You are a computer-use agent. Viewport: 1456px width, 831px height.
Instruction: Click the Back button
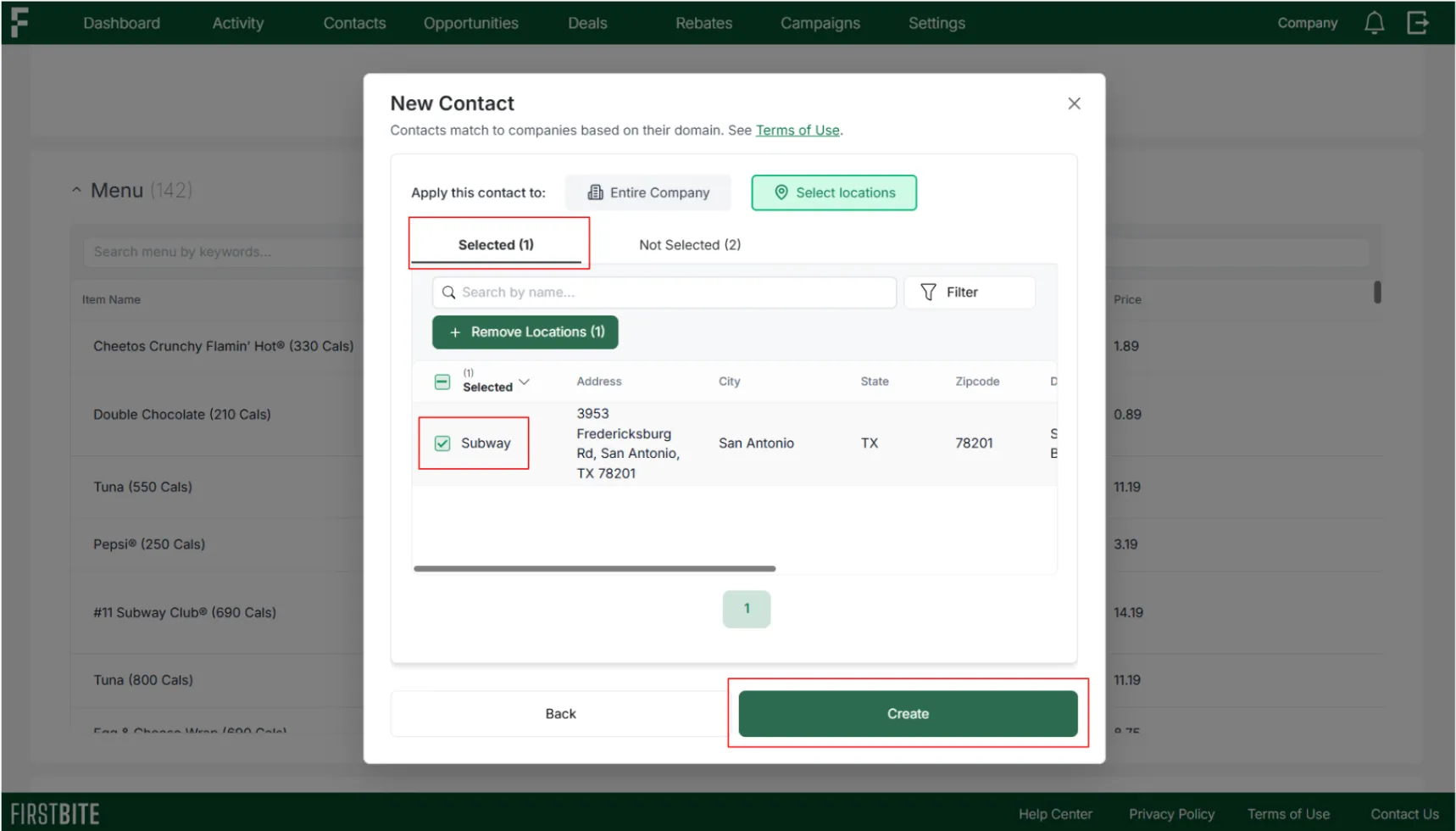click(560, 714)
